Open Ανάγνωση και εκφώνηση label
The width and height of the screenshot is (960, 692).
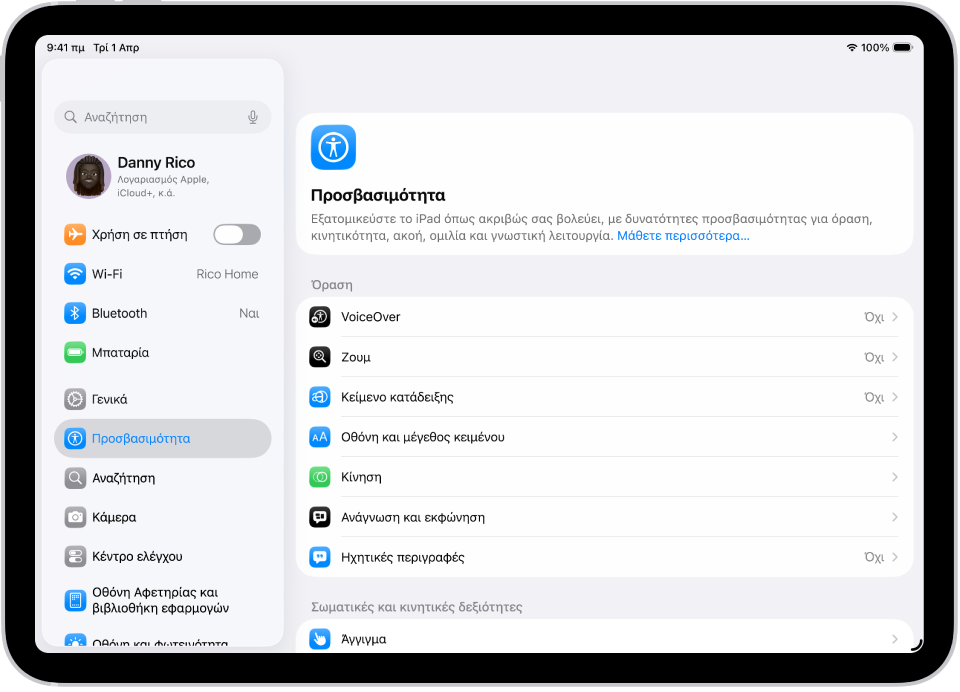point(413,517)
